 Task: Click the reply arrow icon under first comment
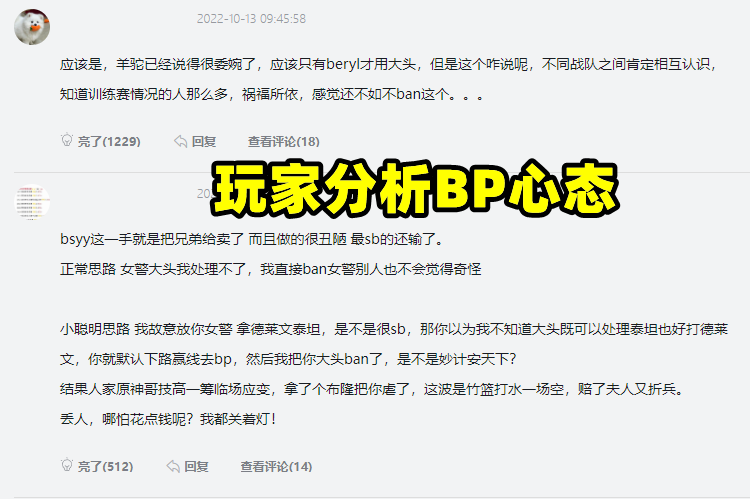tap(180, 141)
